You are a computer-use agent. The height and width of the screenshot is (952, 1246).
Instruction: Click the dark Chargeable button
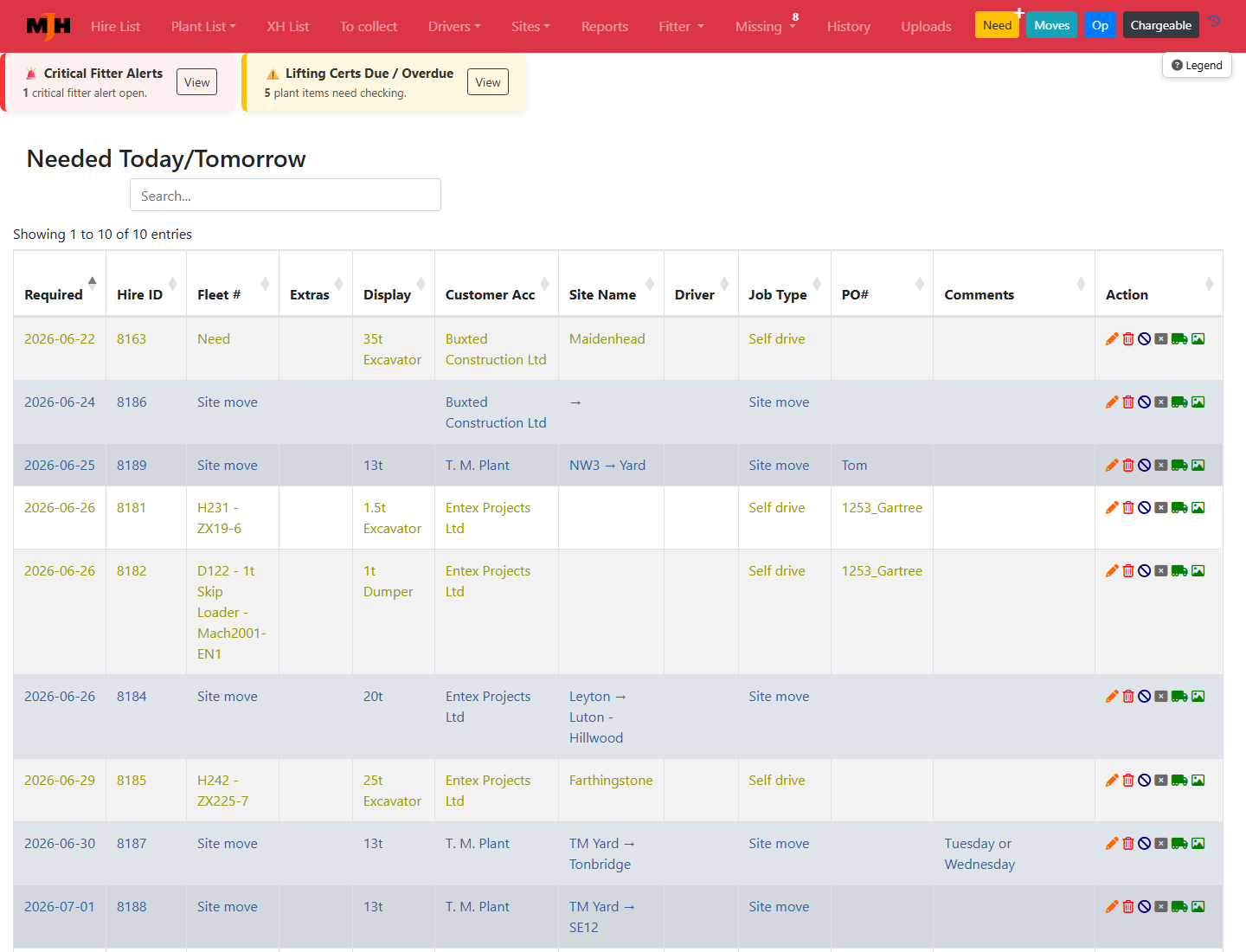1160,25
